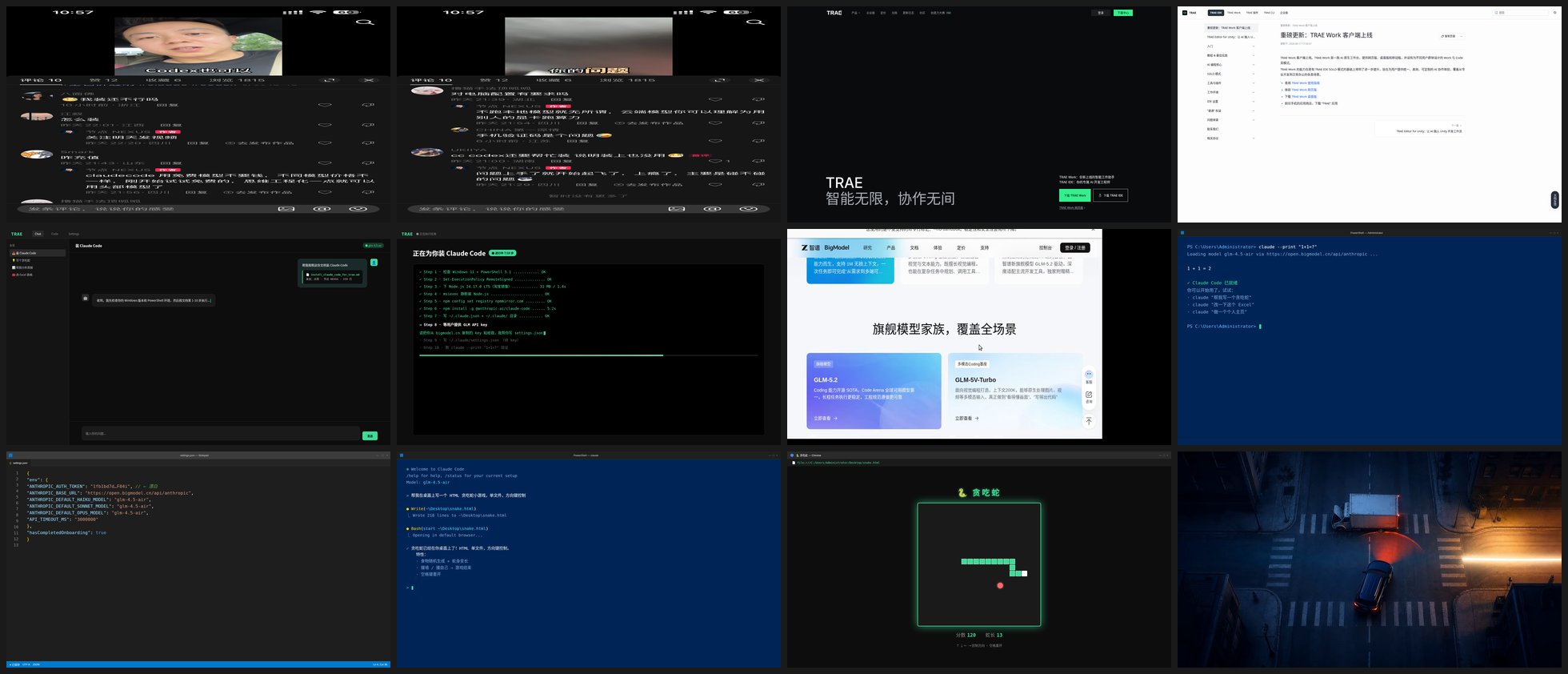The image size is (1568, 674).
Task: Expand the IDE 设置 docs section
Action: pos(1230,102)
